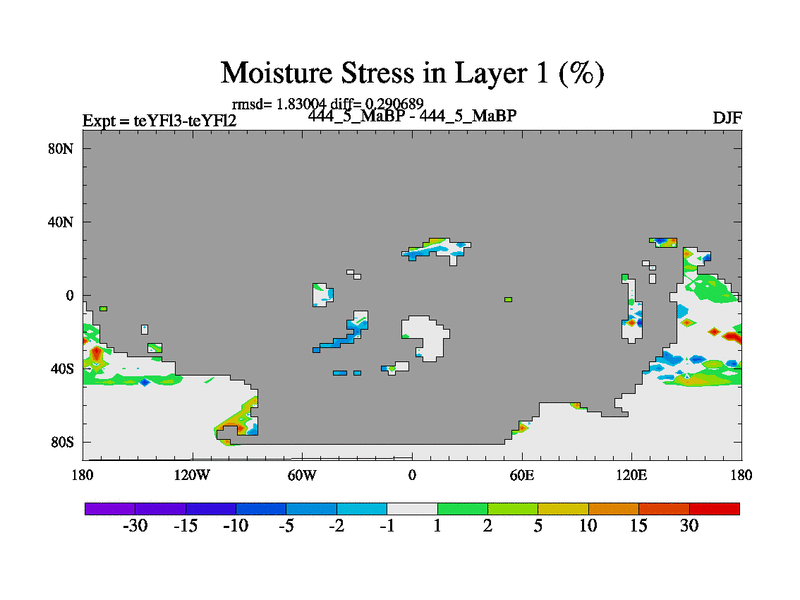Click the -15 colorbar value label
Viewport: 800px width, 600px height.
point(186,527)
